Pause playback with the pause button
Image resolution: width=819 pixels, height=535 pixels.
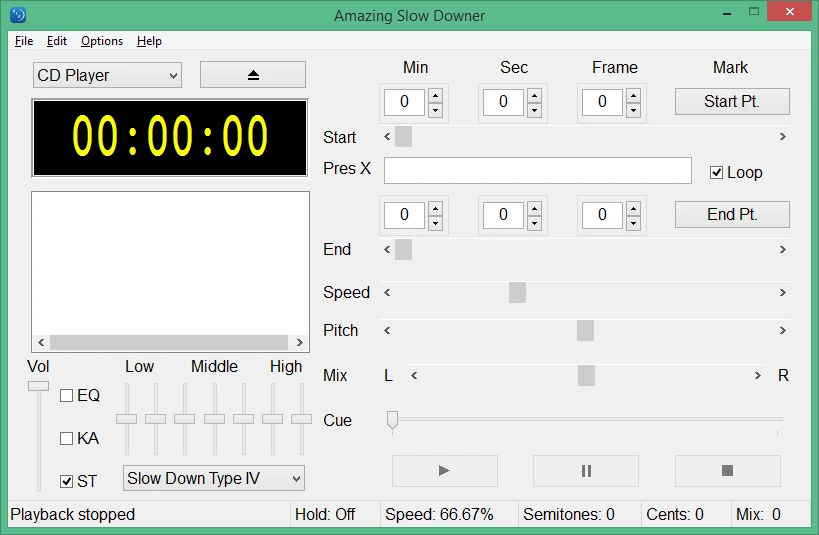click(x=586, y=471)
